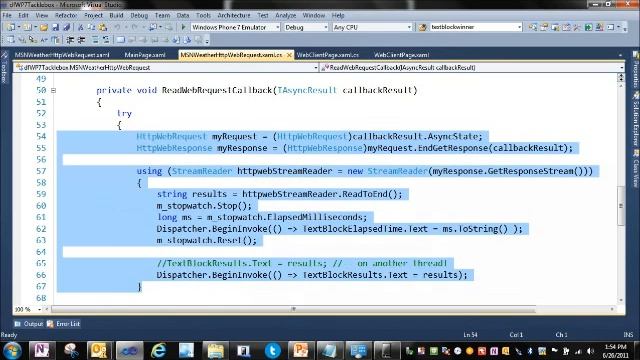Open the Build menu

[x=116, y=16]
